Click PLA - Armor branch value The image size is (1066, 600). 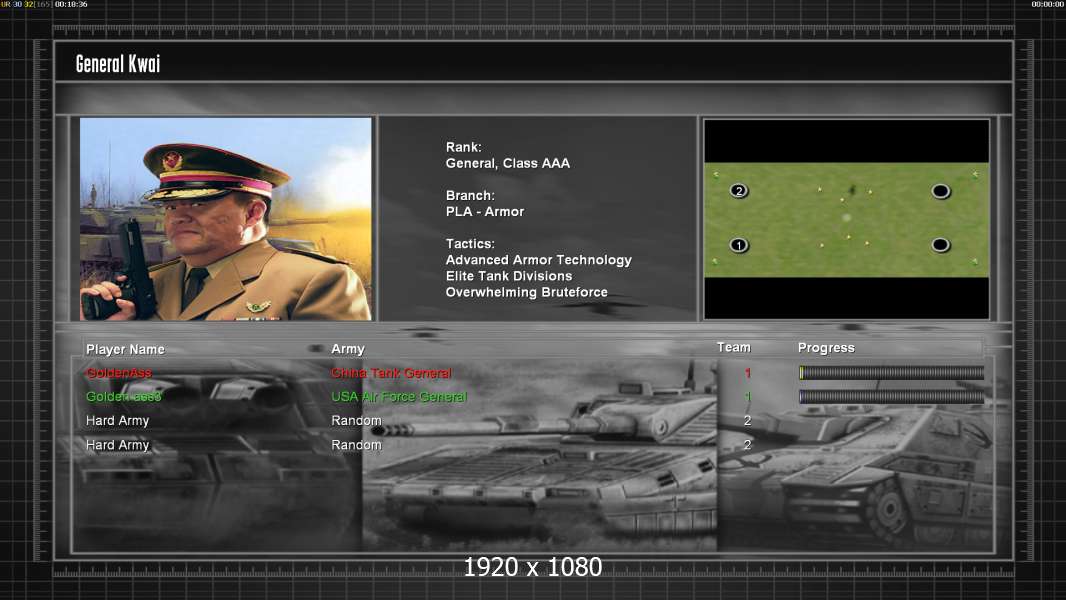[485, 211]
